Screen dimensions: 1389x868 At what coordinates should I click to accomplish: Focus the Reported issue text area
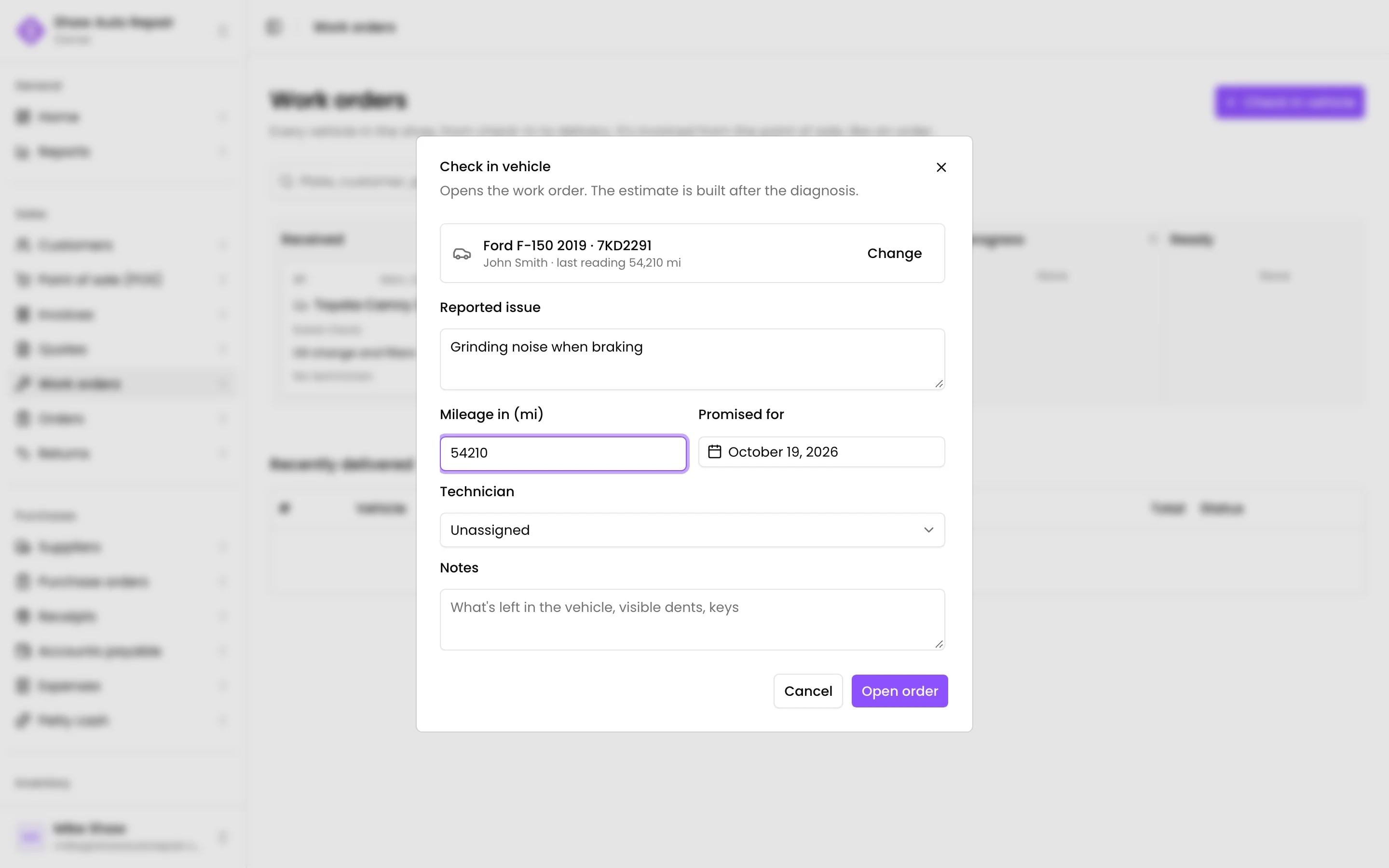pyautogui.click(x=692, y=359)
